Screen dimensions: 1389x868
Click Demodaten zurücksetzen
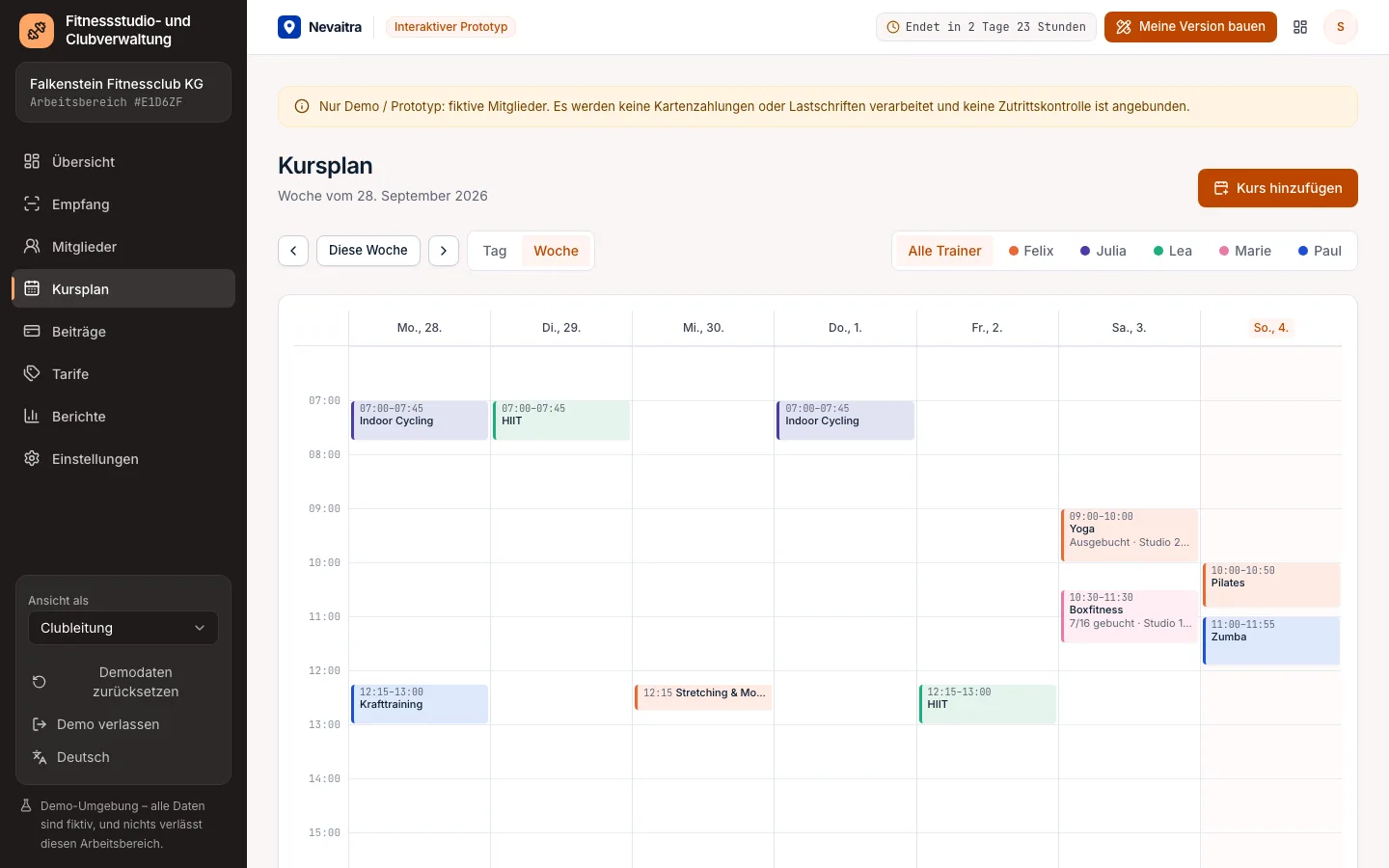[x=123, y=682]
